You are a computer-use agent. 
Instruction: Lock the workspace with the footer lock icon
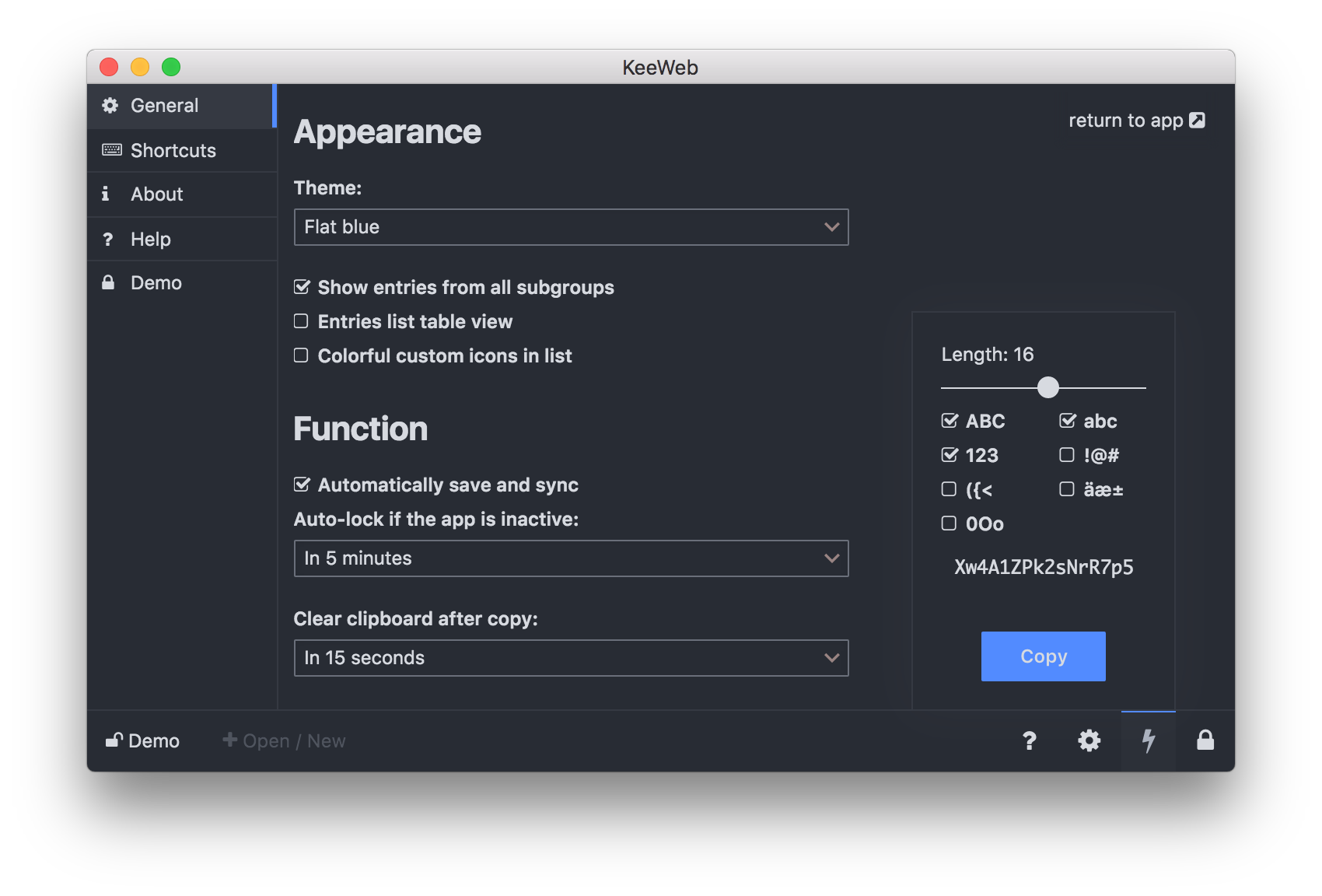point(1205,740)
